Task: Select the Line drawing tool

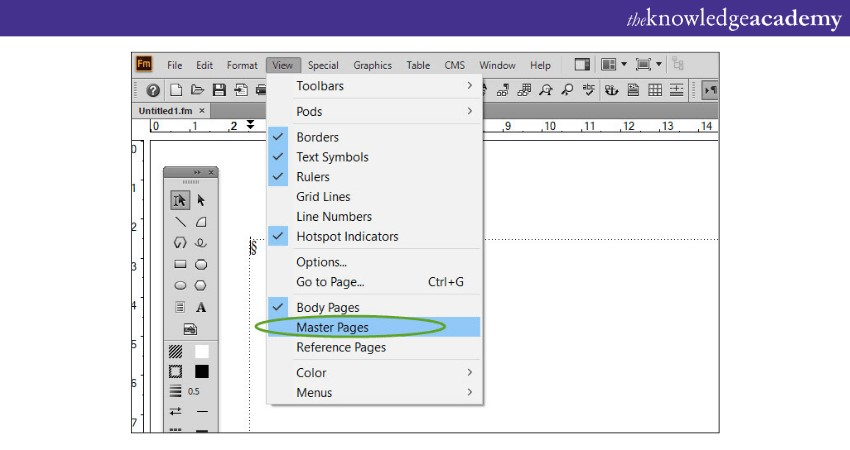Action: point(180,222)
